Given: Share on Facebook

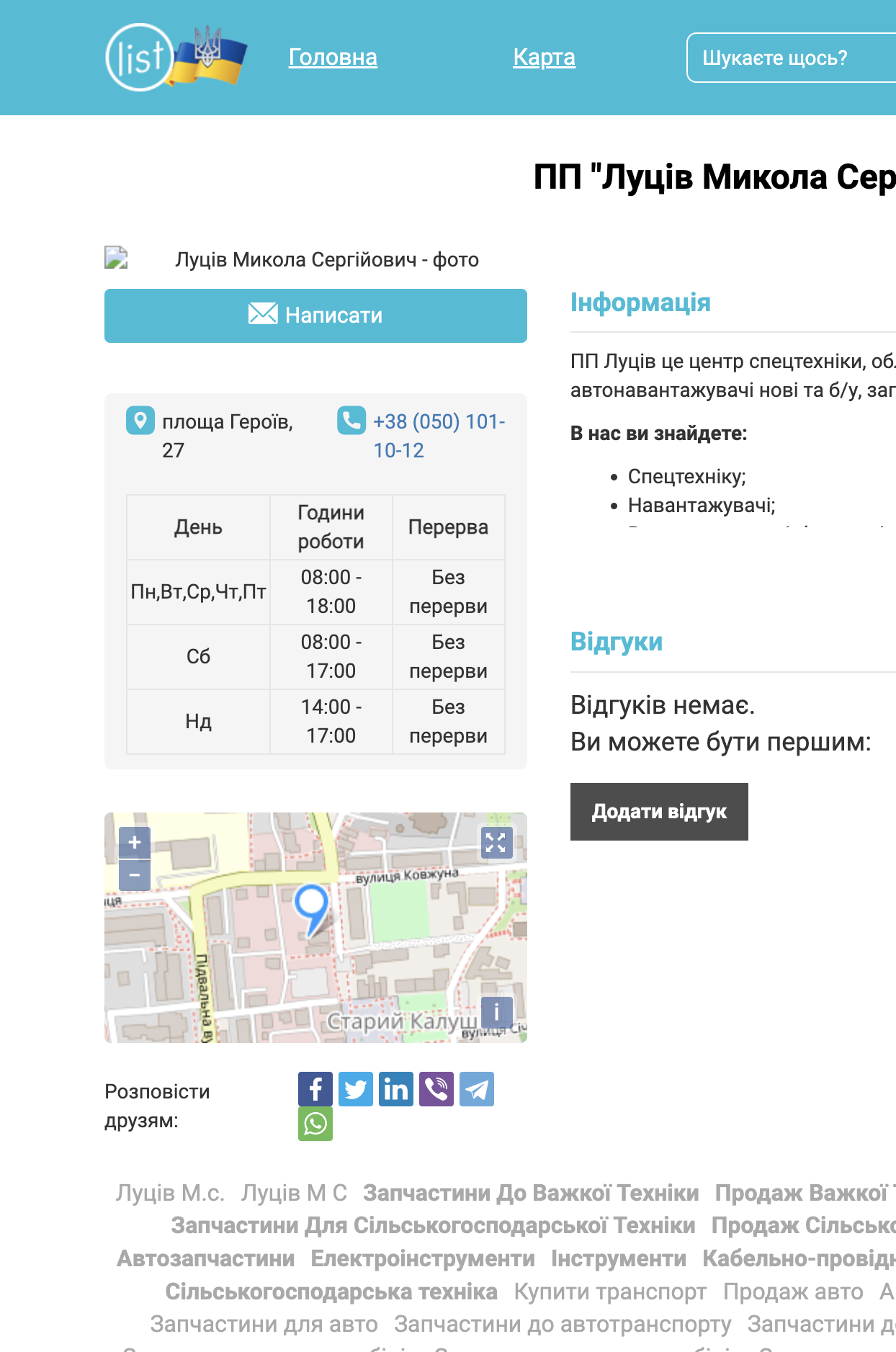Looking at the screenshot, I should [315, 1089].
